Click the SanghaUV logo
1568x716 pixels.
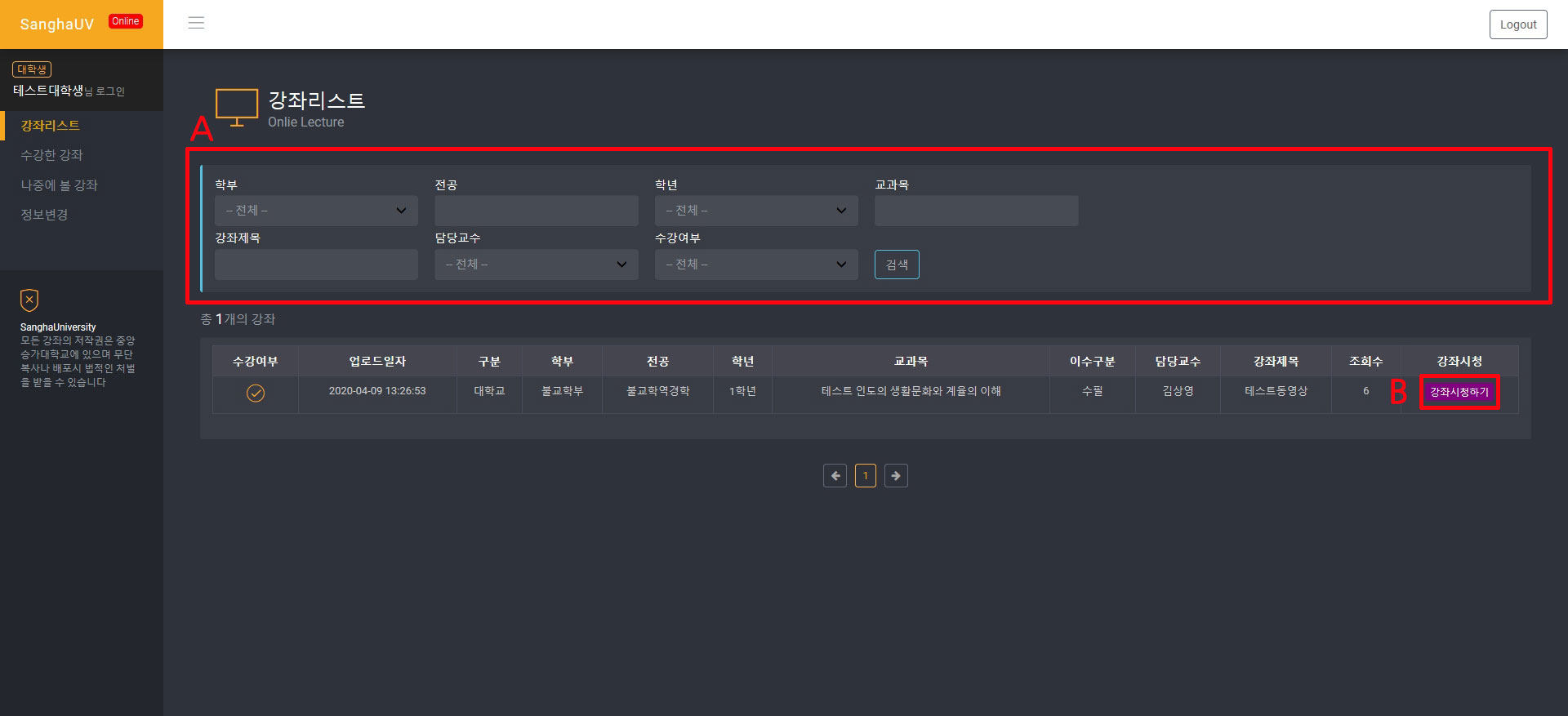pyautogui.click(x=57, y=24)
